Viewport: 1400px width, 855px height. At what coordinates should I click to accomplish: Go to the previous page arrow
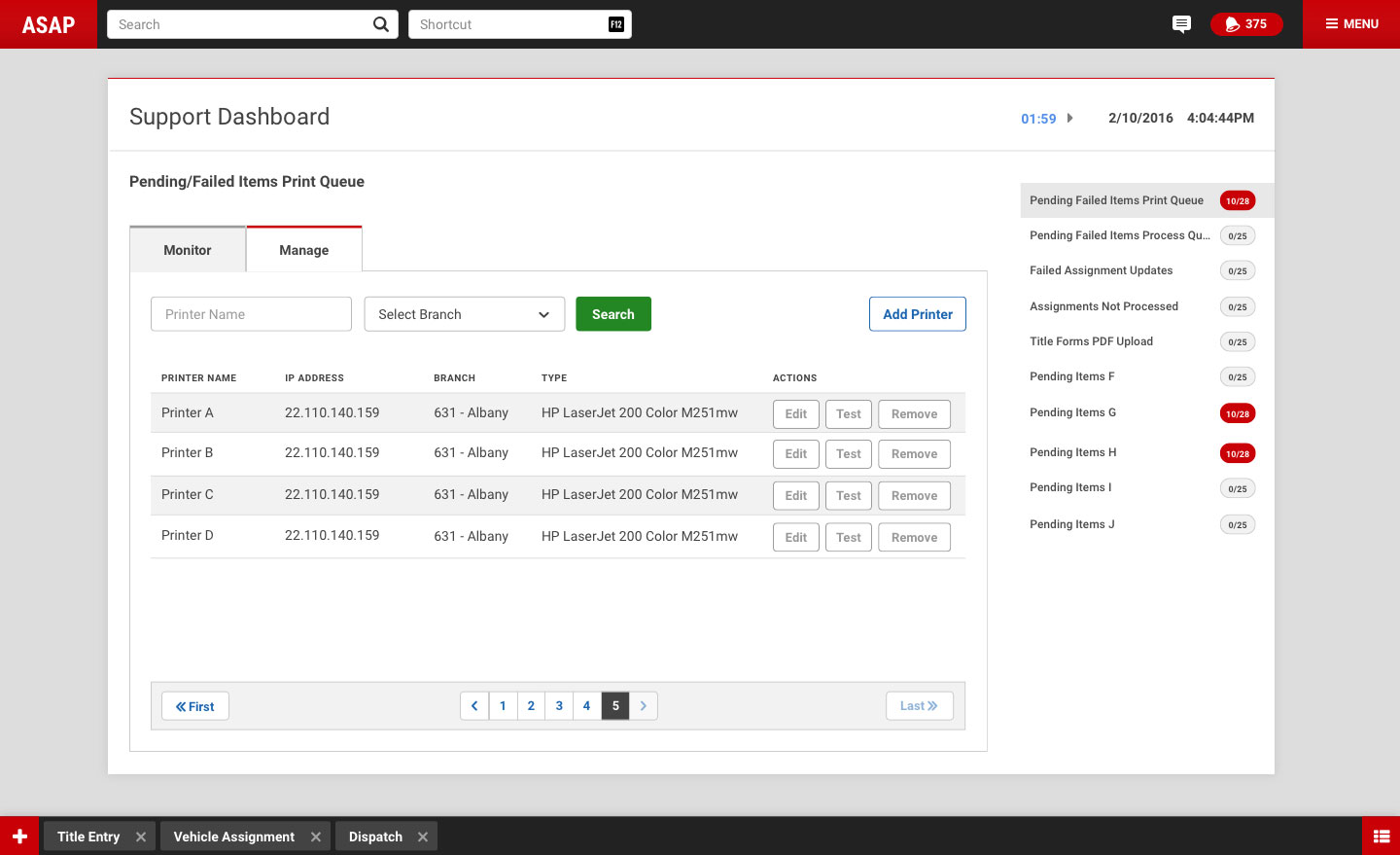point(474,706)
